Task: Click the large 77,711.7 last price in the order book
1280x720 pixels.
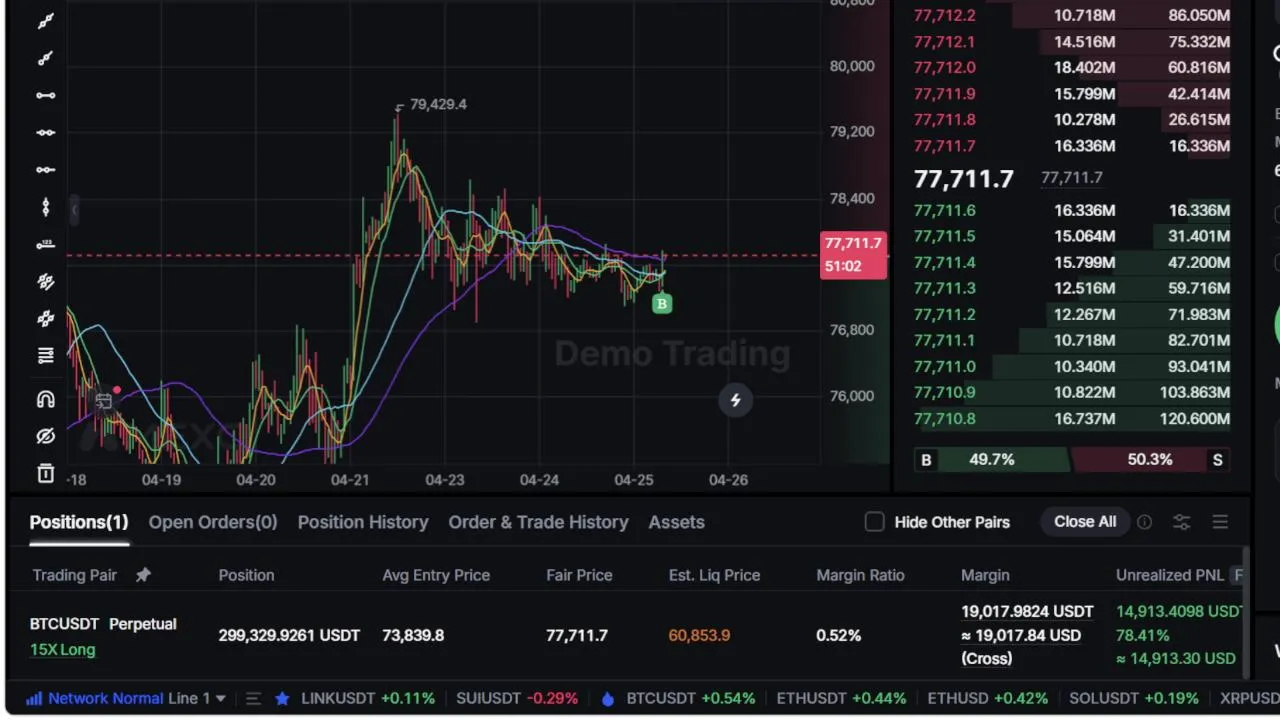Action: click(x=964, y=179)
